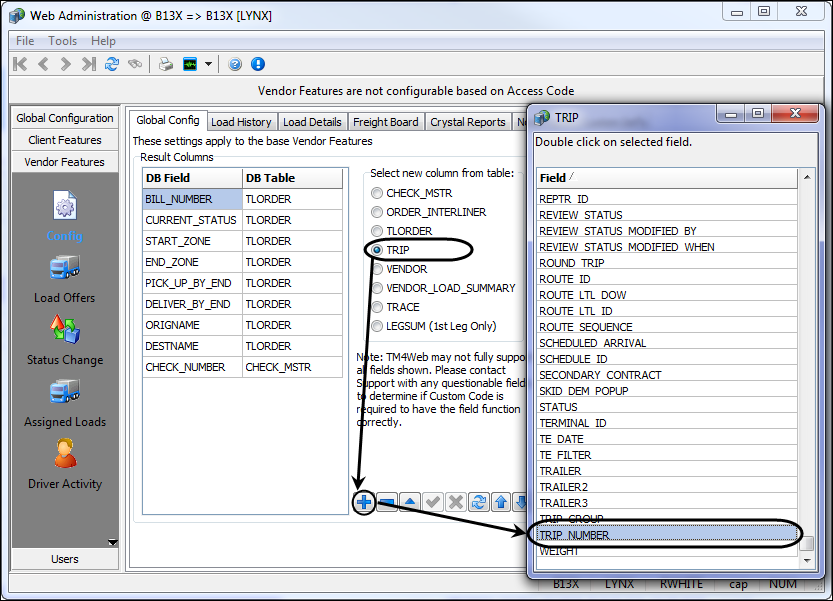Screen dimensions: 833x601
Task: Open dropdown arrow beside the monitor icon
Action: click(x=209, y=64)
